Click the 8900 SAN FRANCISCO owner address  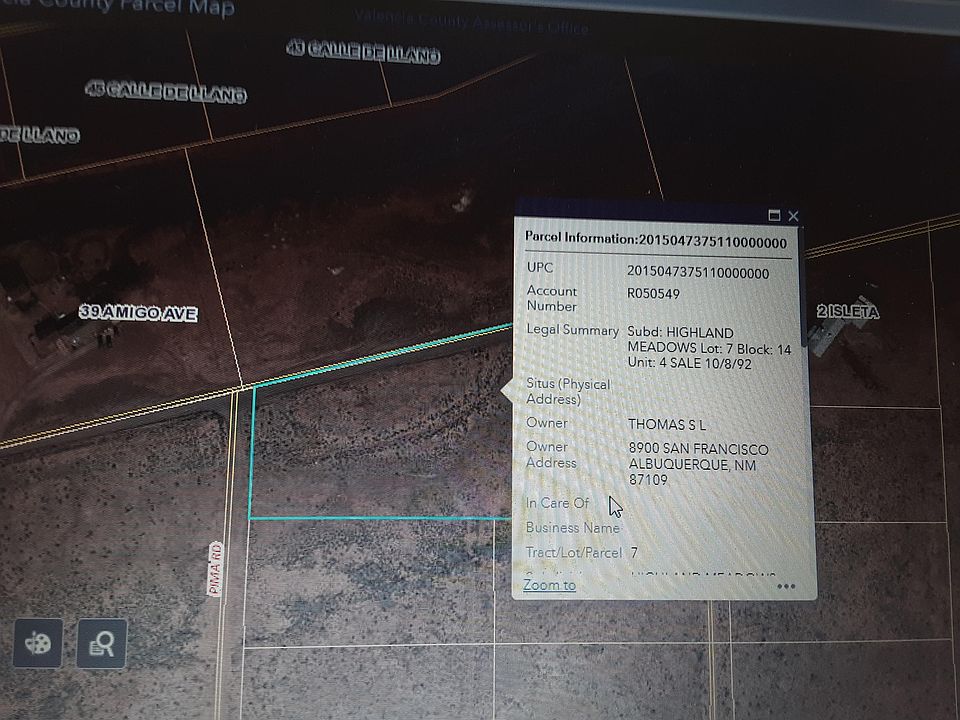coord(699,464)
